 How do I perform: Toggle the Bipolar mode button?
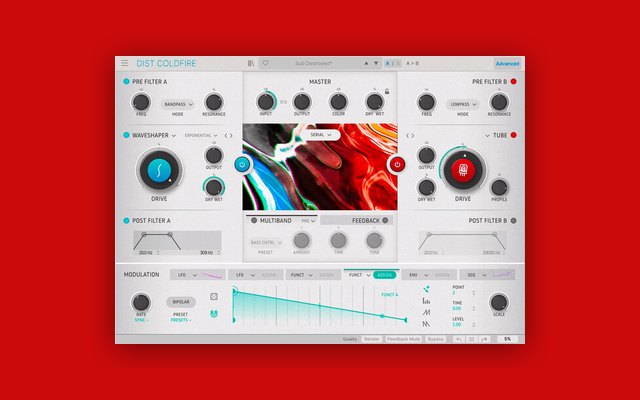tap(181, 302)
